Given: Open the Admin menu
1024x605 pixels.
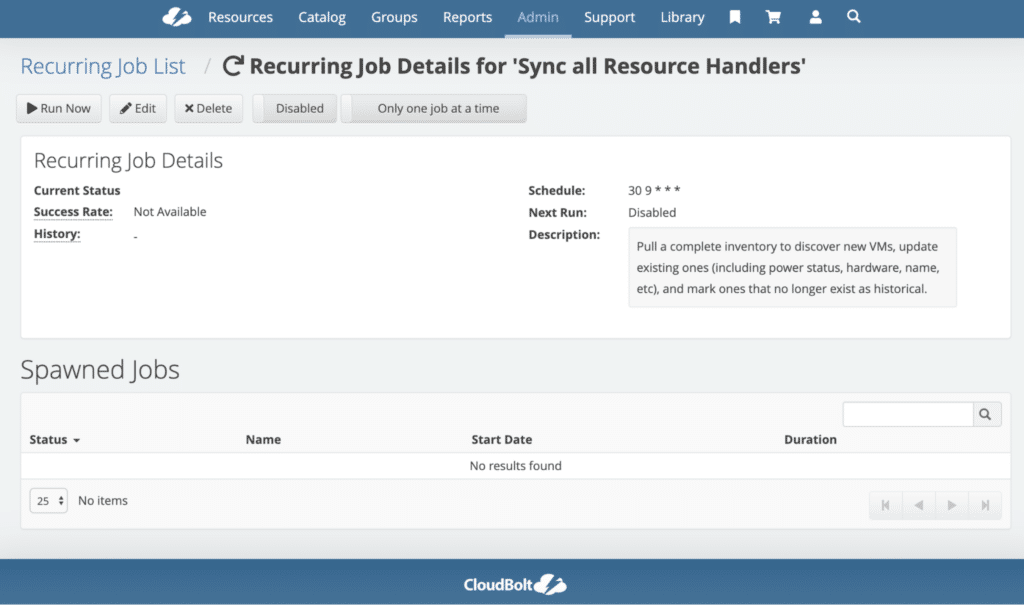Looking at the screenshot, I should pyautogui.click(x=538, y=17).
